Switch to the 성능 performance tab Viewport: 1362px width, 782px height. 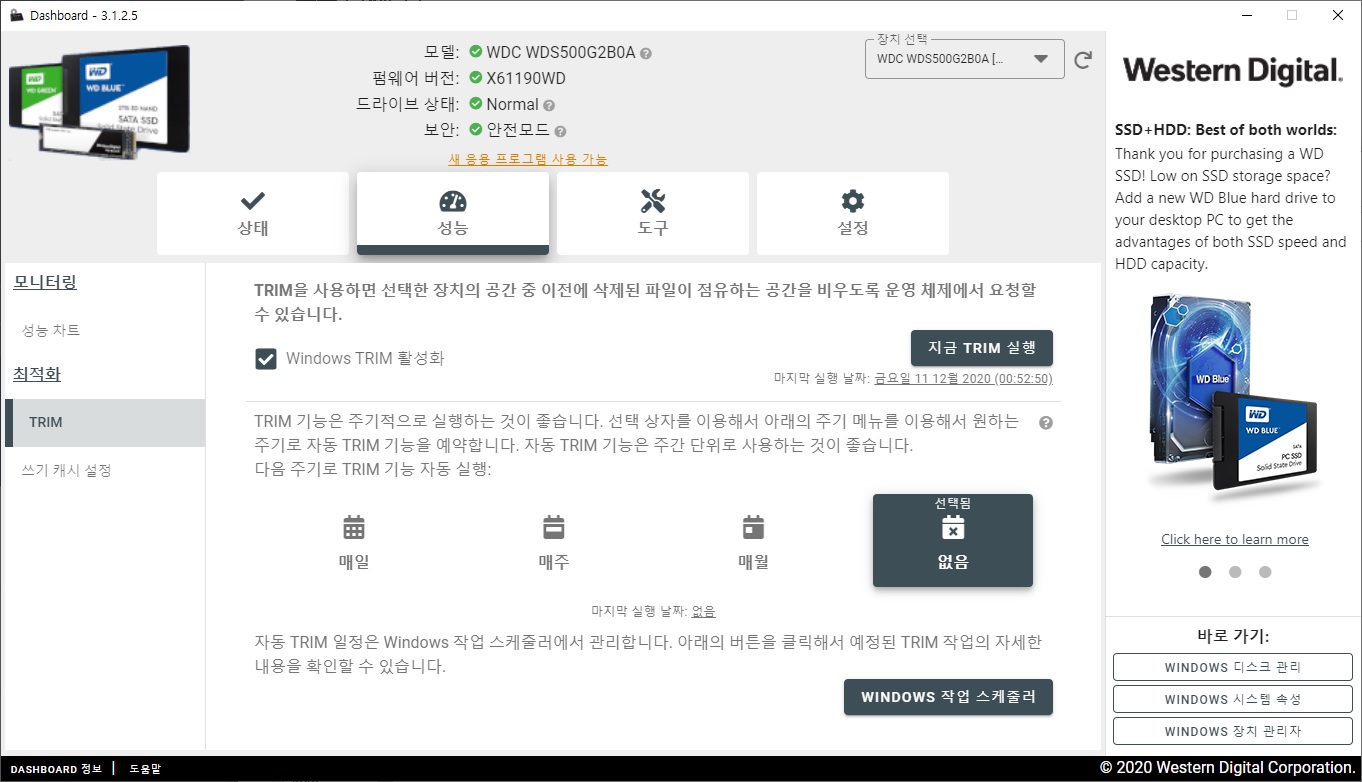[x=453, y=213]
